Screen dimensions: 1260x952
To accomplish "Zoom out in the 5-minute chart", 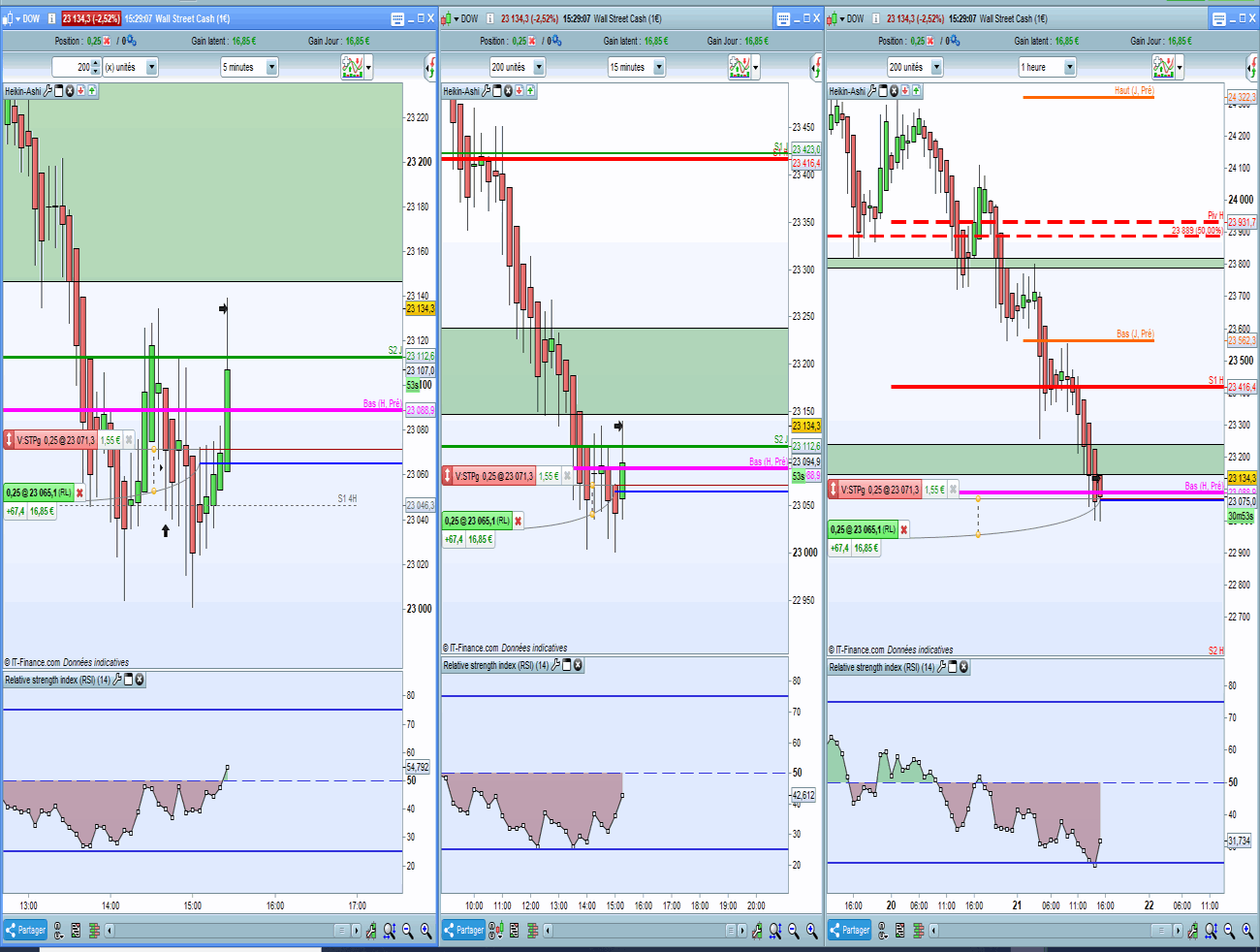I will click(x=408, y=931).
